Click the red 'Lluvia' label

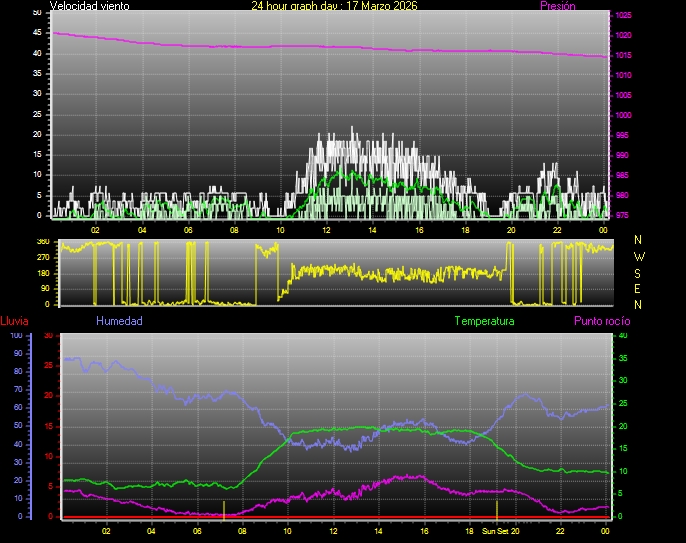[x=15, y=321]
